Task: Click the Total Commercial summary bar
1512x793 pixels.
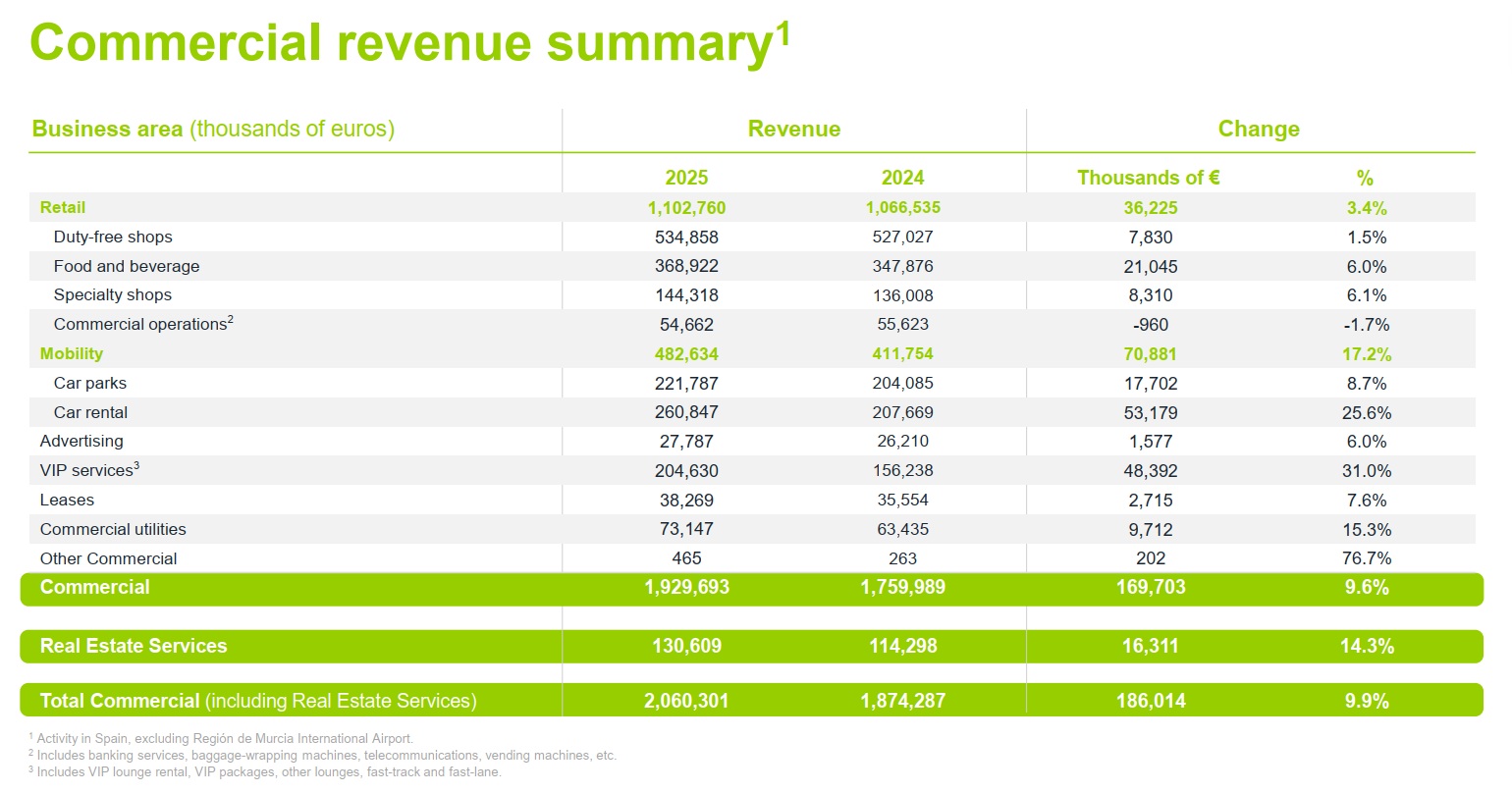Action: tap(752, 701)
